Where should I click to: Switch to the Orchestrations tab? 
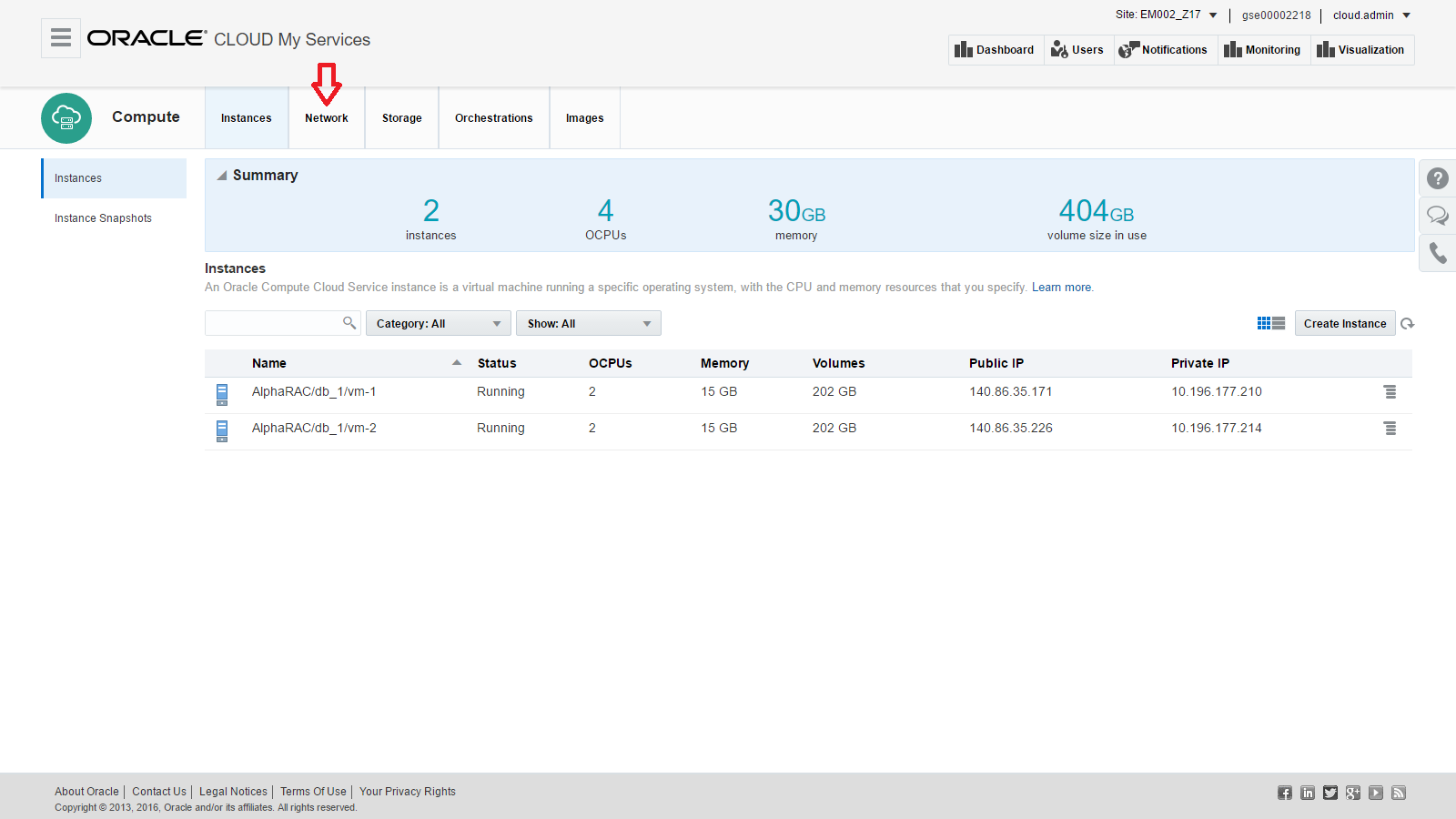pos(494,118)
